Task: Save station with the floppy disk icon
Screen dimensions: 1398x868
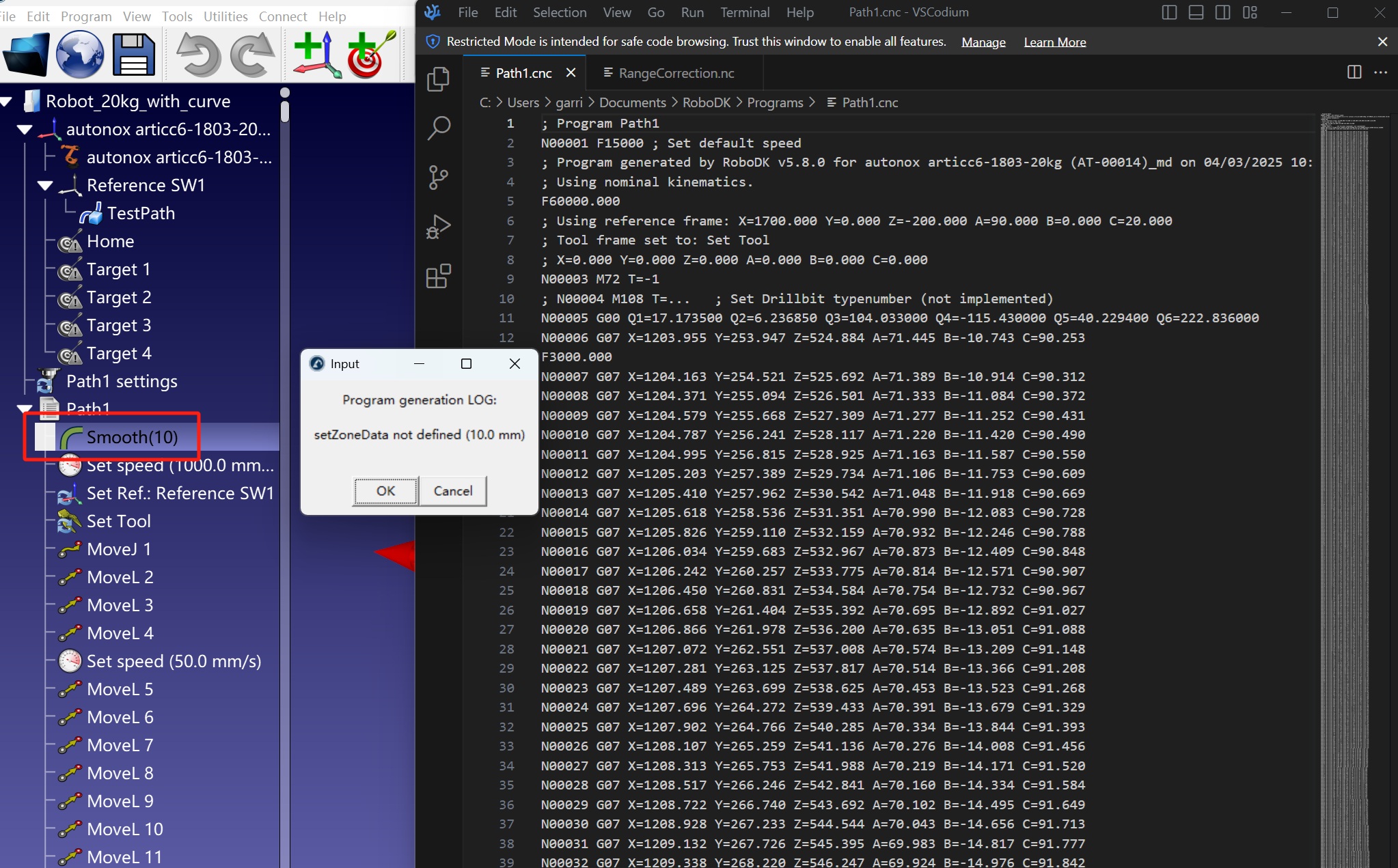Action: pos(133,55)
